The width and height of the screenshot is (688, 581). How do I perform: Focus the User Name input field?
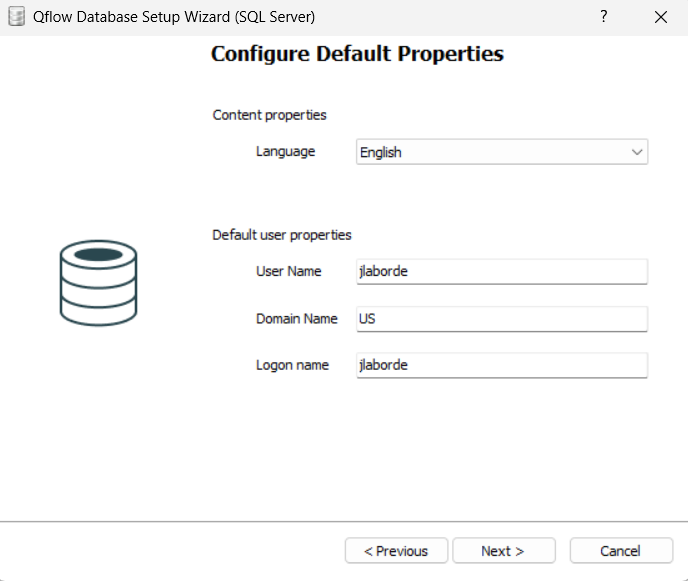[502, 271]
